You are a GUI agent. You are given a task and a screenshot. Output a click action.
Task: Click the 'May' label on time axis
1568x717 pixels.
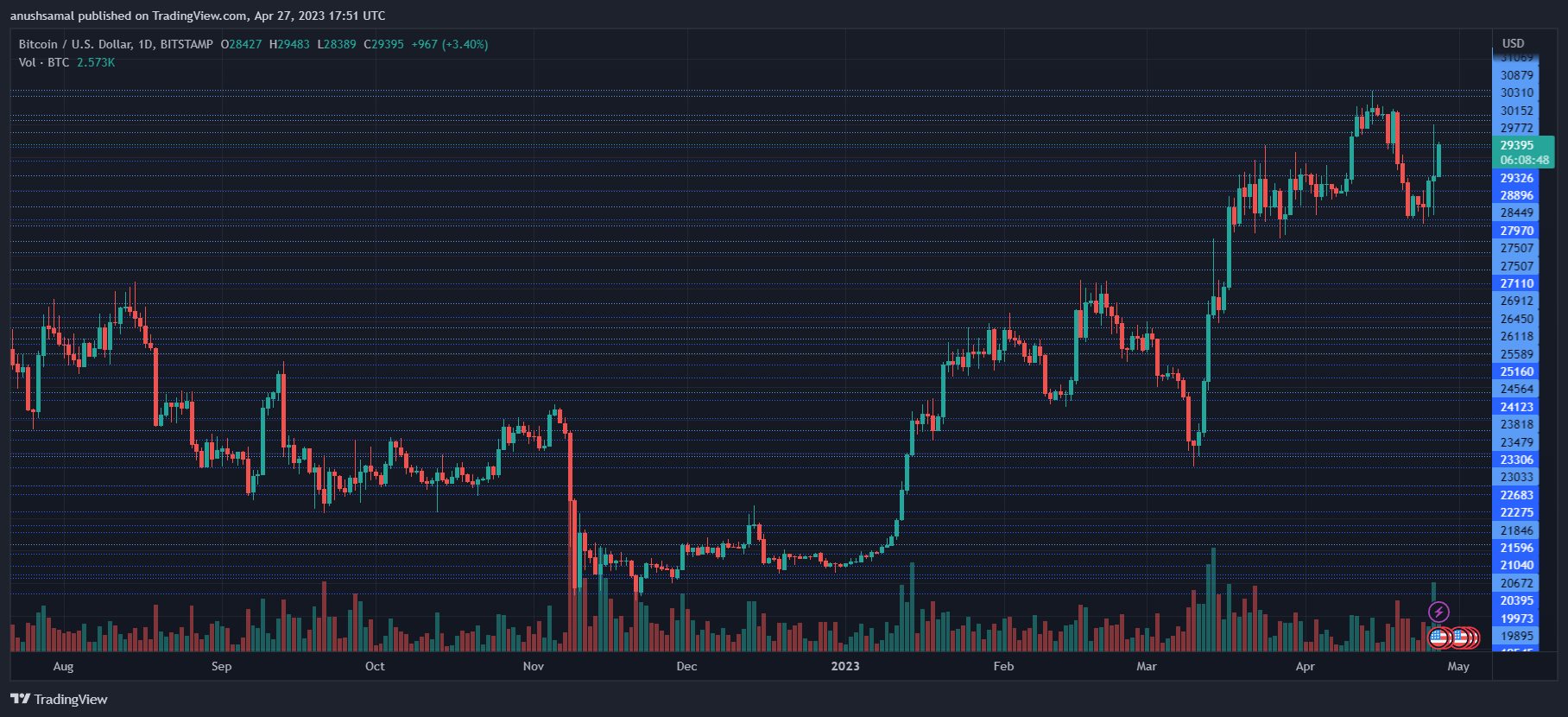[x=1458, y=666]
